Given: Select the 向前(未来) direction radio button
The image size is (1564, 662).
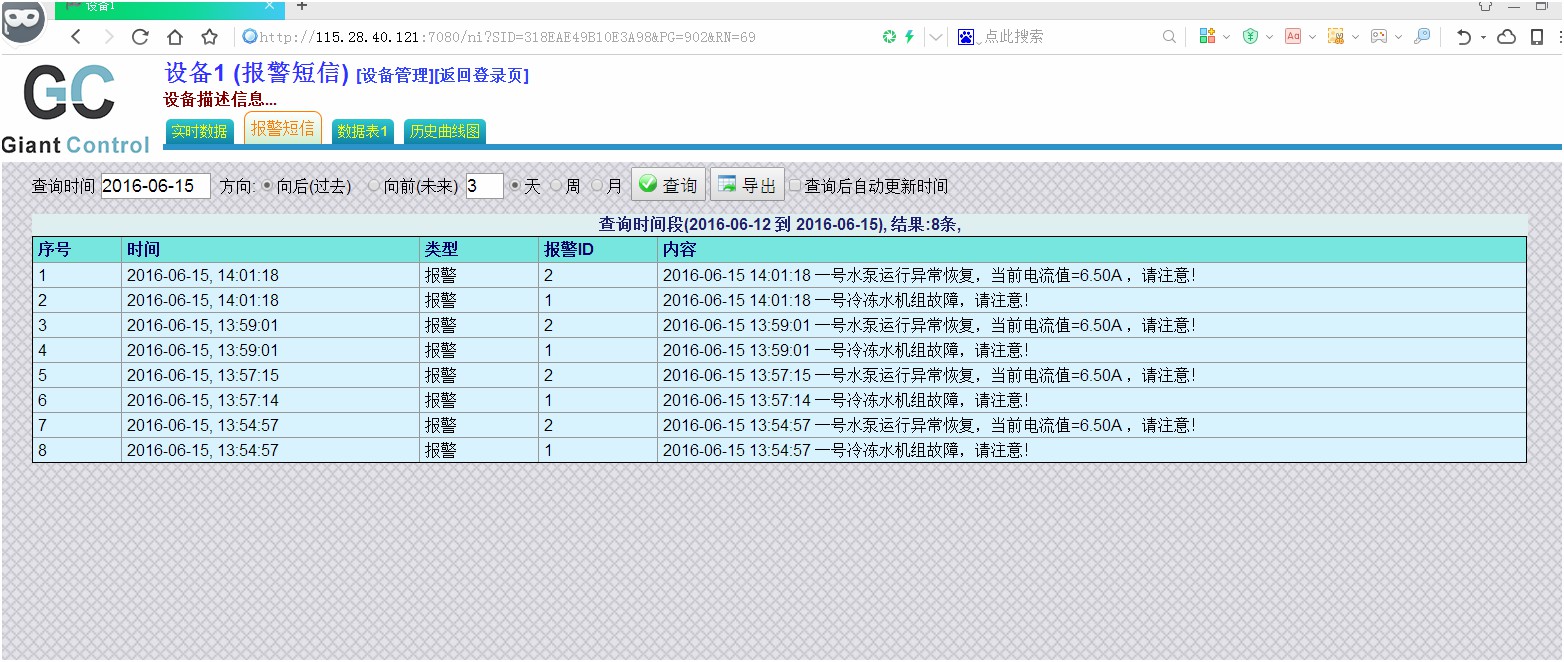Looking at the screenshot, I should [x=374, y=186].
